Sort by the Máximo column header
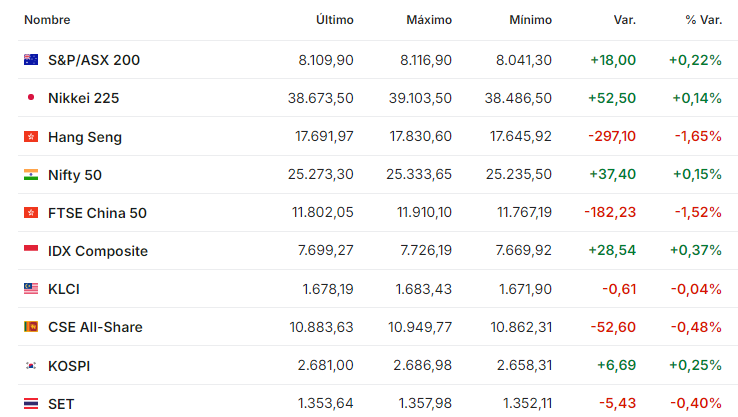 (x=429, y=20)
